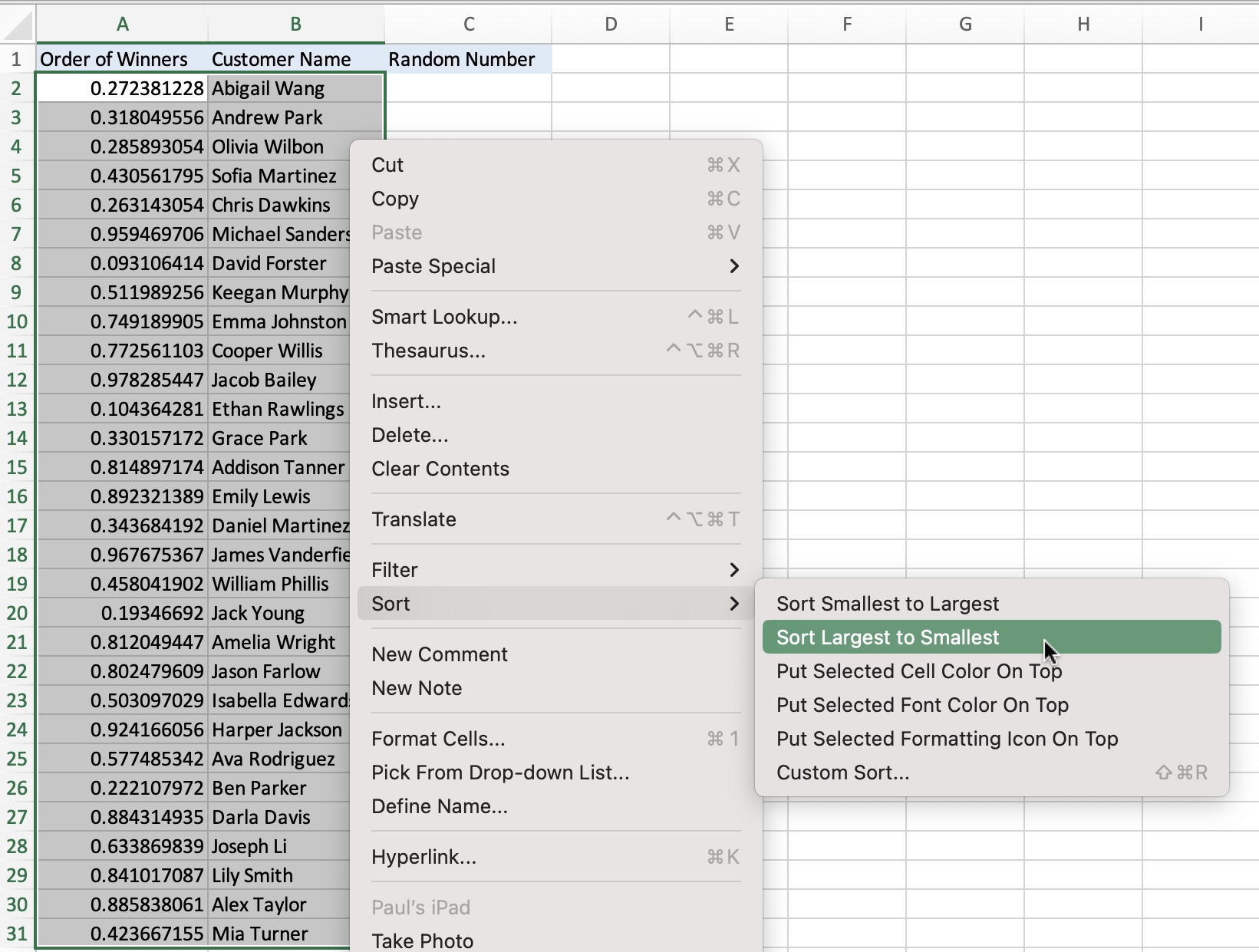Click the select-all corner triangle

[x=18, y=25]
